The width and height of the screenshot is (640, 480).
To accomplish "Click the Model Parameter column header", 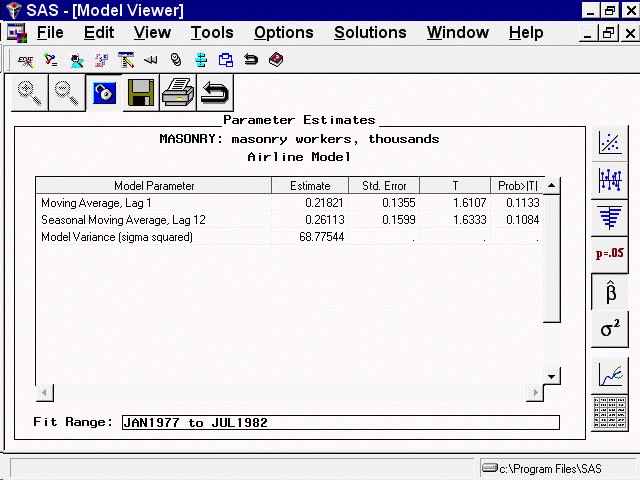I will pyautogui.click(x=154, y=186).
